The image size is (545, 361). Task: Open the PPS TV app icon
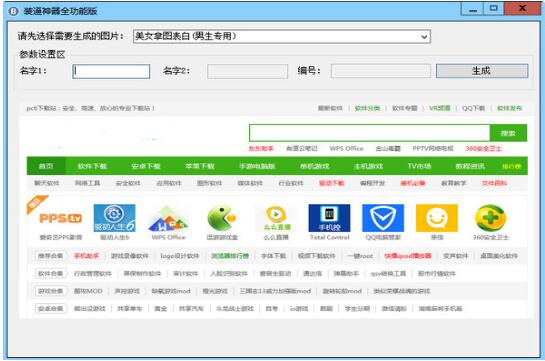60,218
